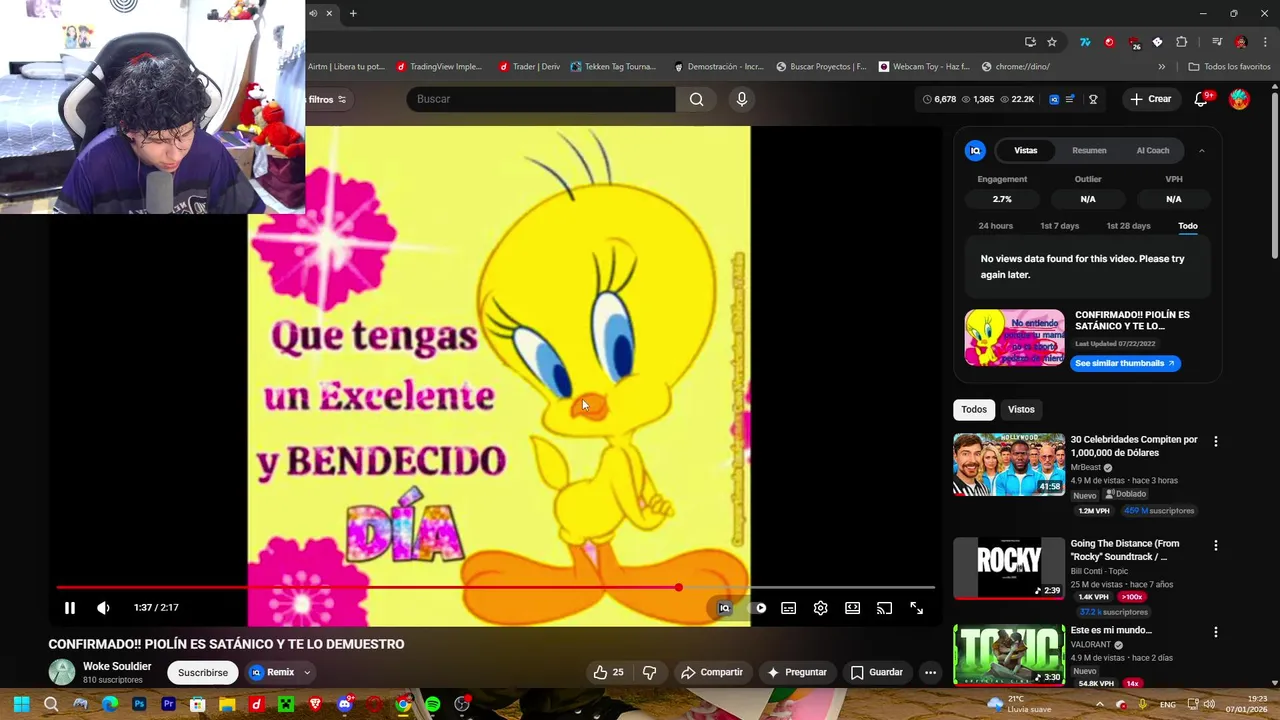Screen dimensions: 1280x720
Task: Open the Woke Souldier channel link
Action: (x=117, y=666)
